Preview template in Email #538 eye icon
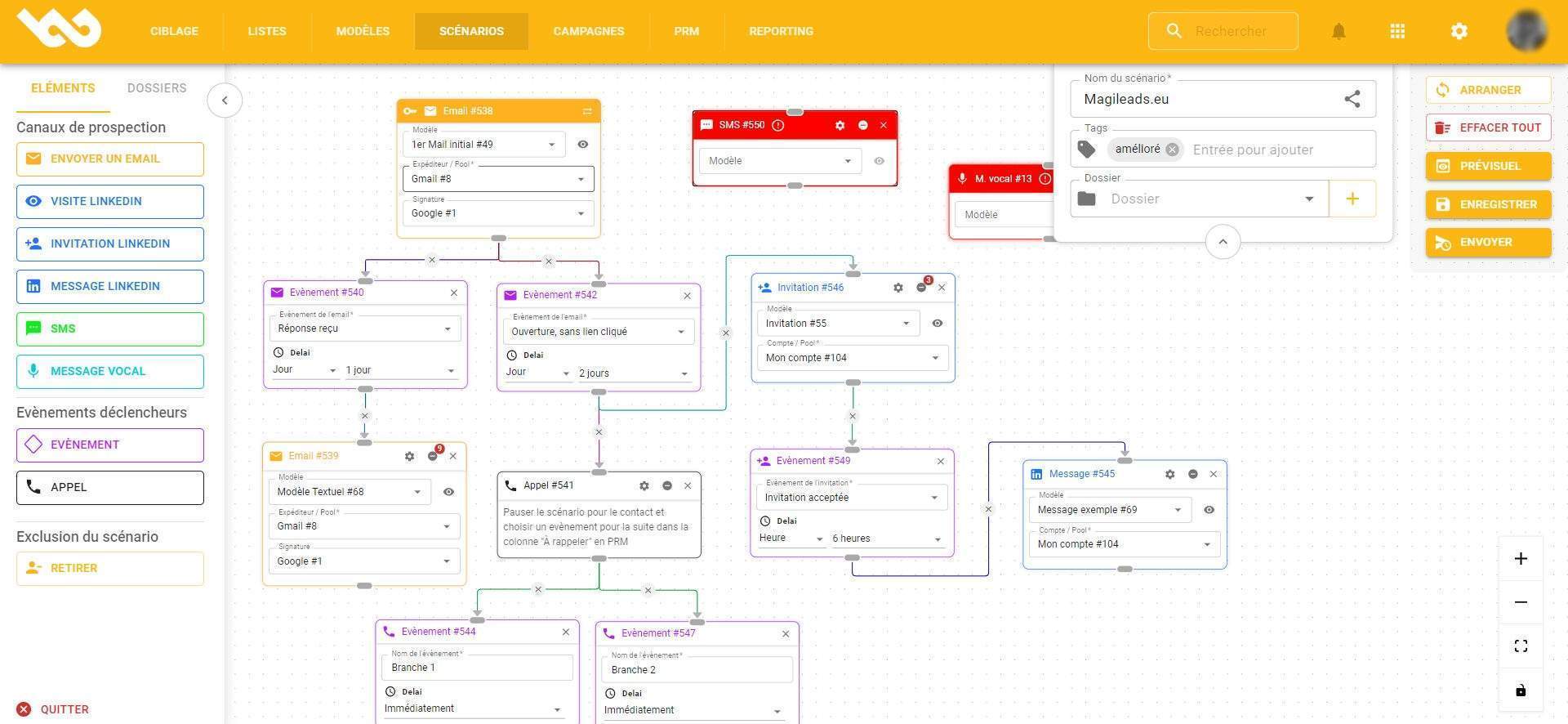The width and height of the screenshot is (1568, 724). coord(583,145)
